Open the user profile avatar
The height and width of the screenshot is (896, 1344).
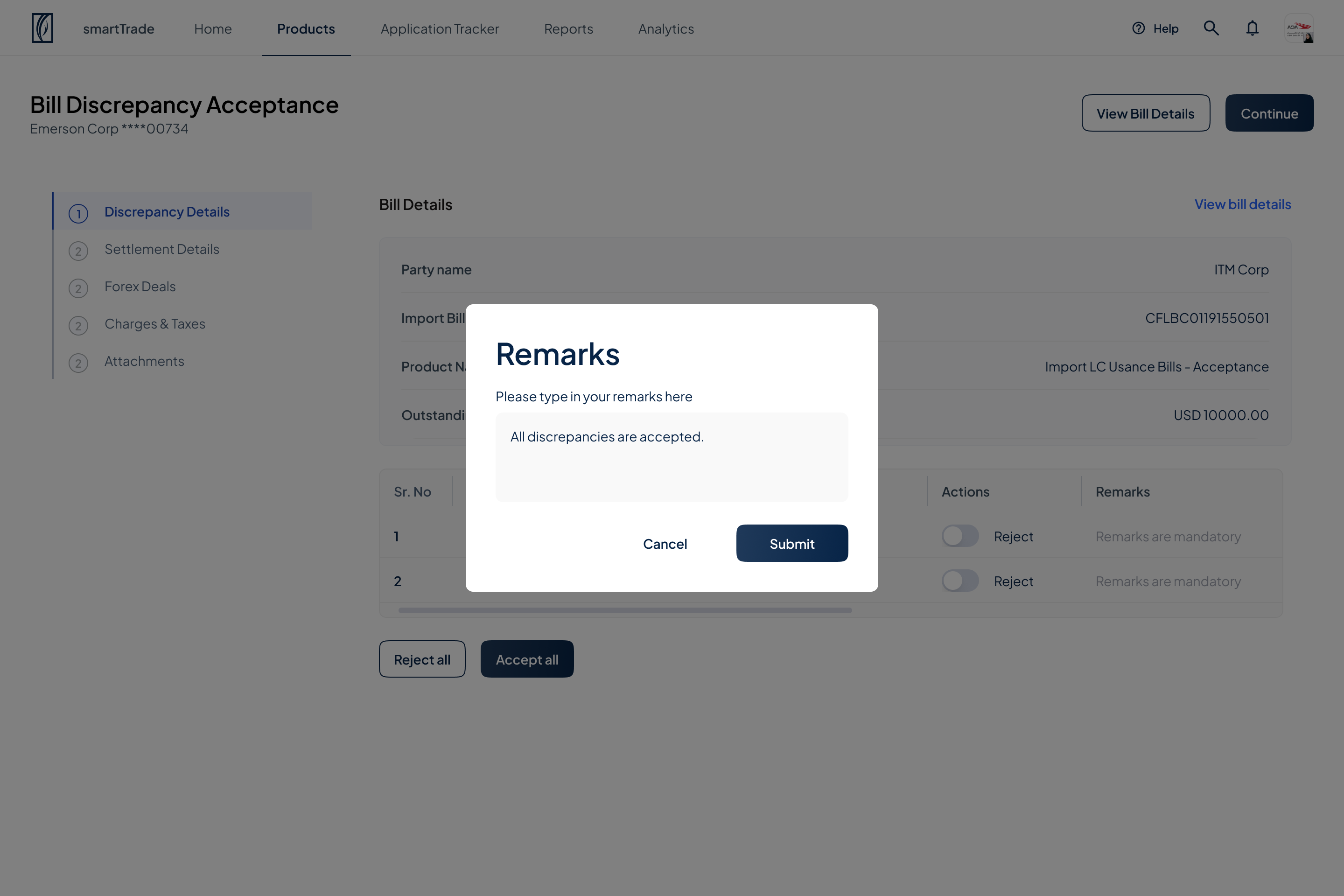[1299, 28]
